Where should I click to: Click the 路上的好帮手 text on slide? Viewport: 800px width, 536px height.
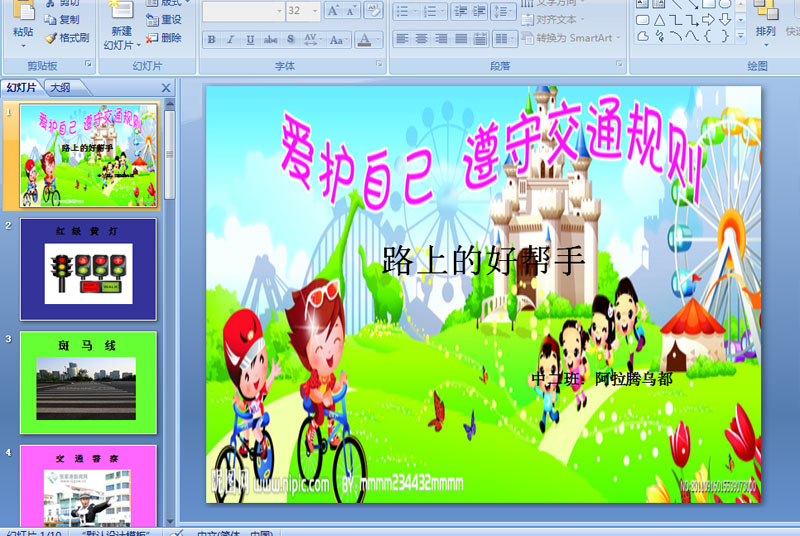(483, 260)
